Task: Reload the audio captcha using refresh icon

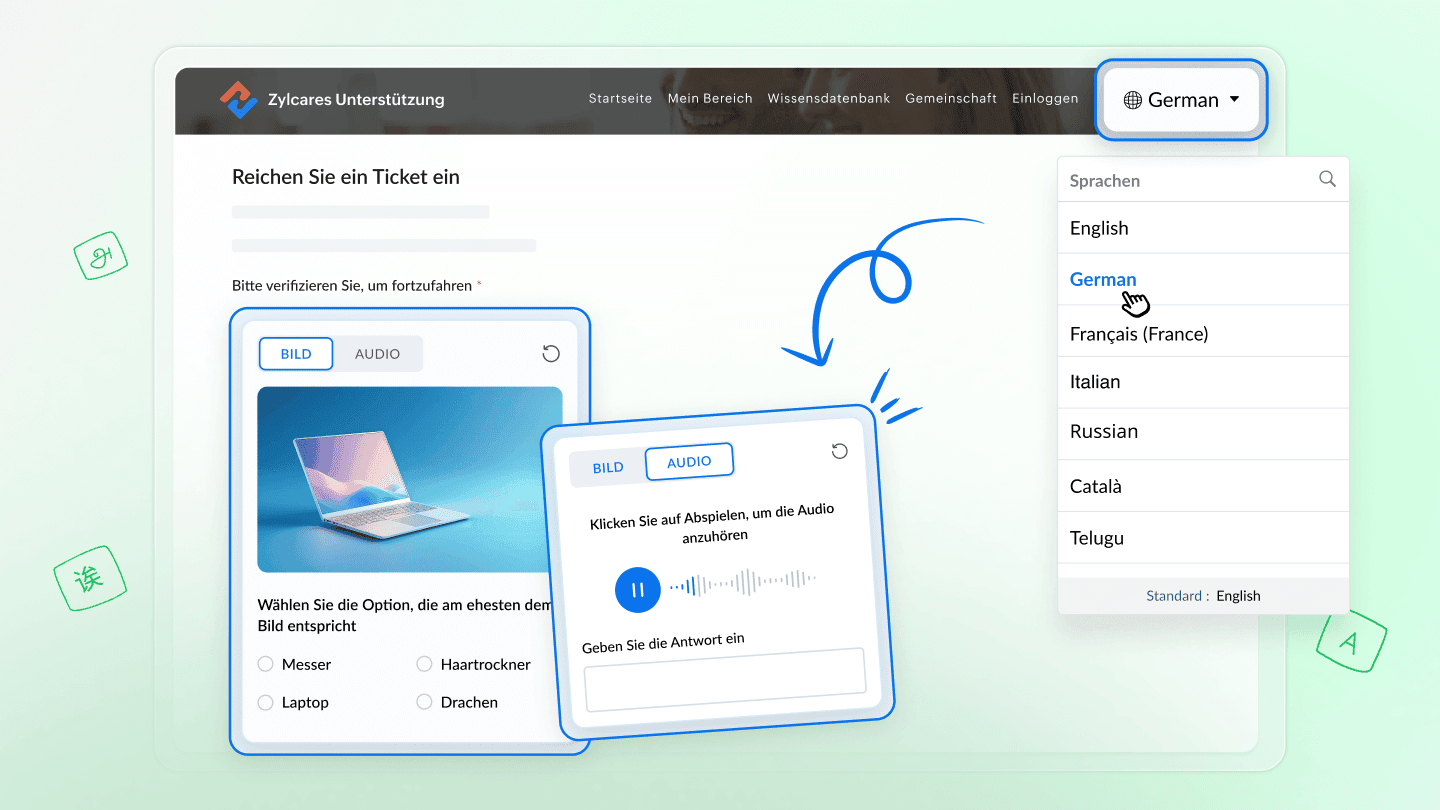Action: pos(839,451)
